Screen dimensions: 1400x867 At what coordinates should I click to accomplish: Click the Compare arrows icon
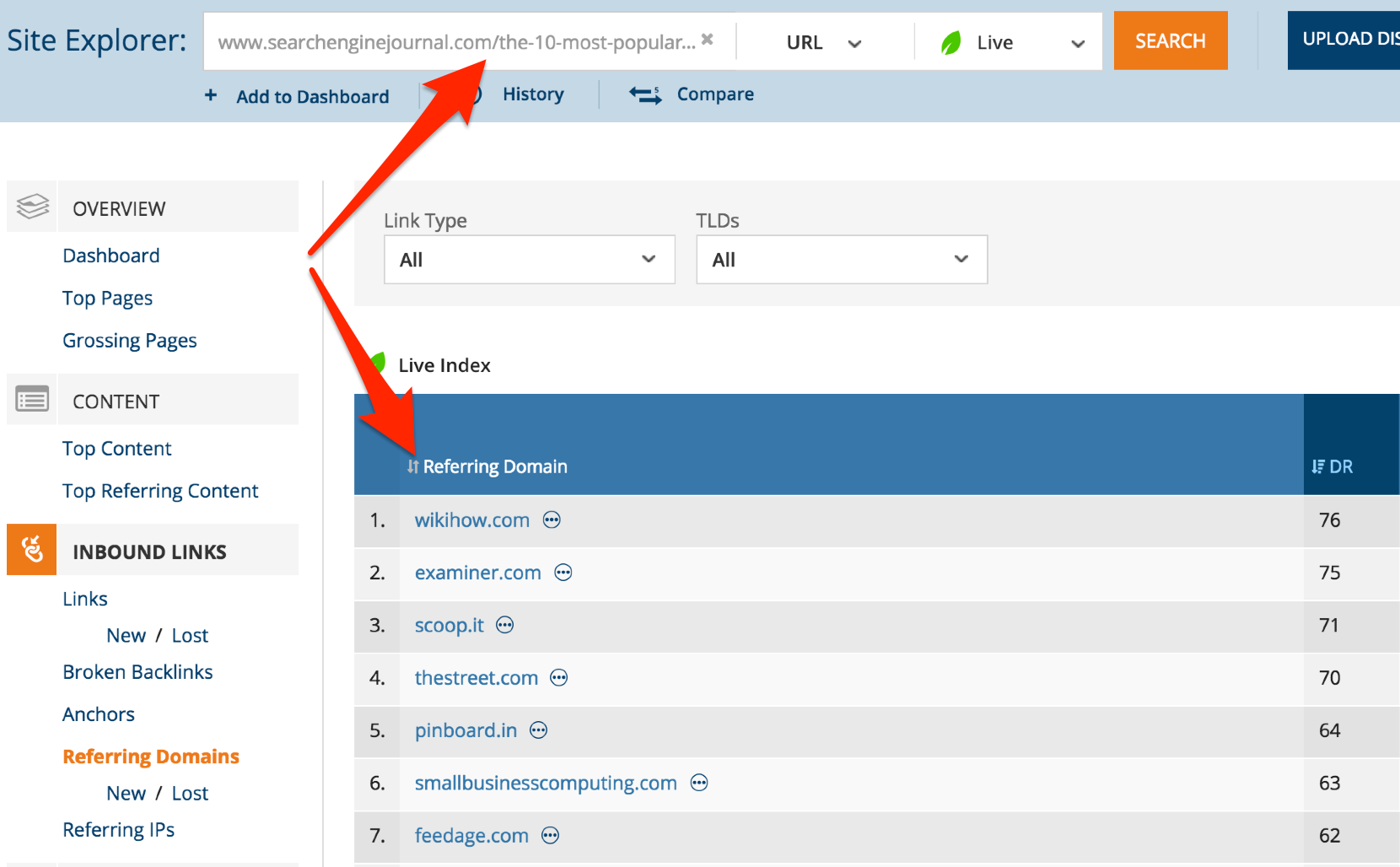click(645, 94)
